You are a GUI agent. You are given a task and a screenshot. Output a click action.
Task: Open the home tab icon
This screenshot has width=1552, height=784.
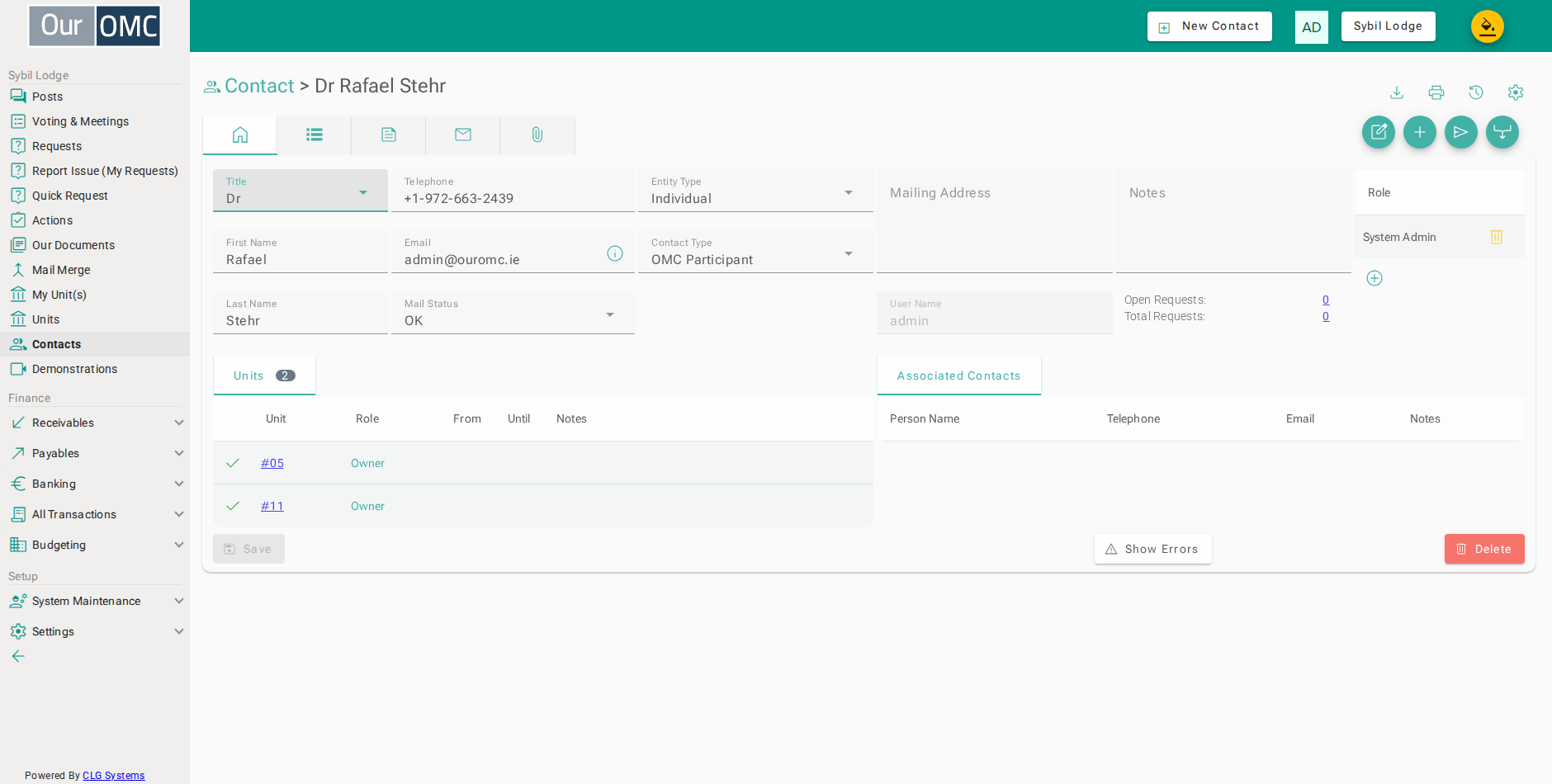coord(240,135)
